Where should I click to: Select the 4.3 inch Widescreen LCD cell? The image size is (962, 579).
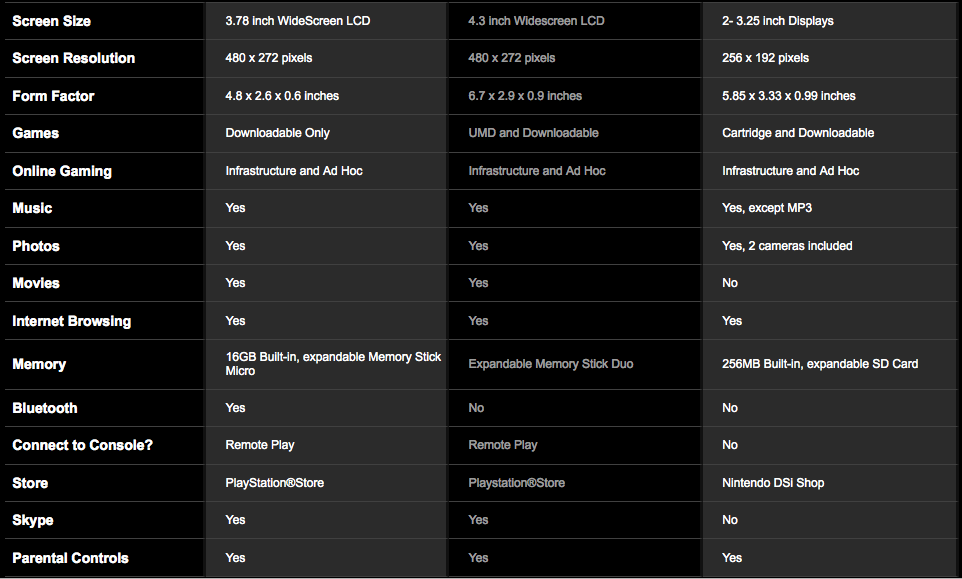coord(536,21)
